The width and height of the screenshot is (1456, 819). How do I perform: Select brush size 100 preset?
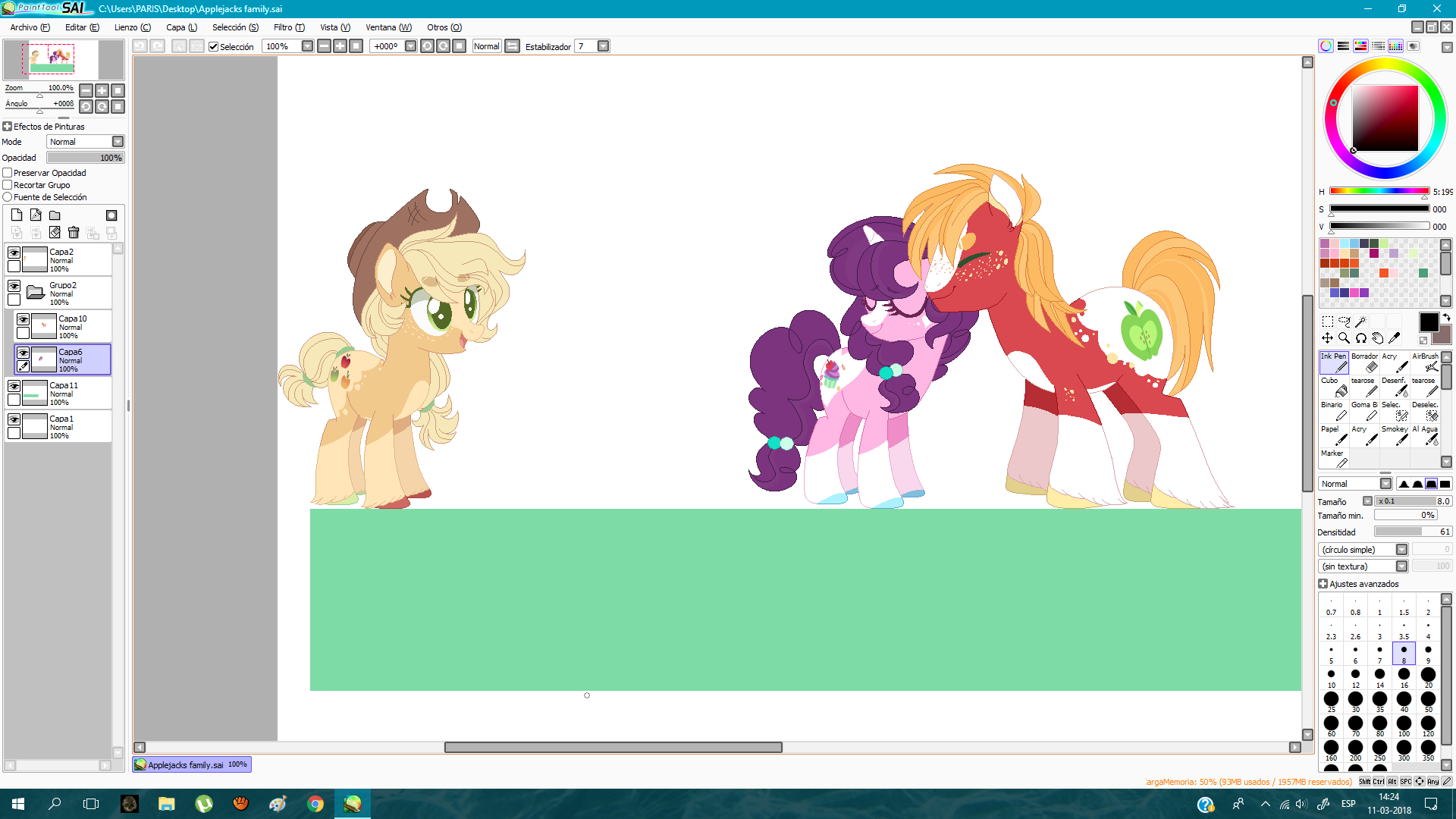pyautogui.click(x=1404, y=726)
